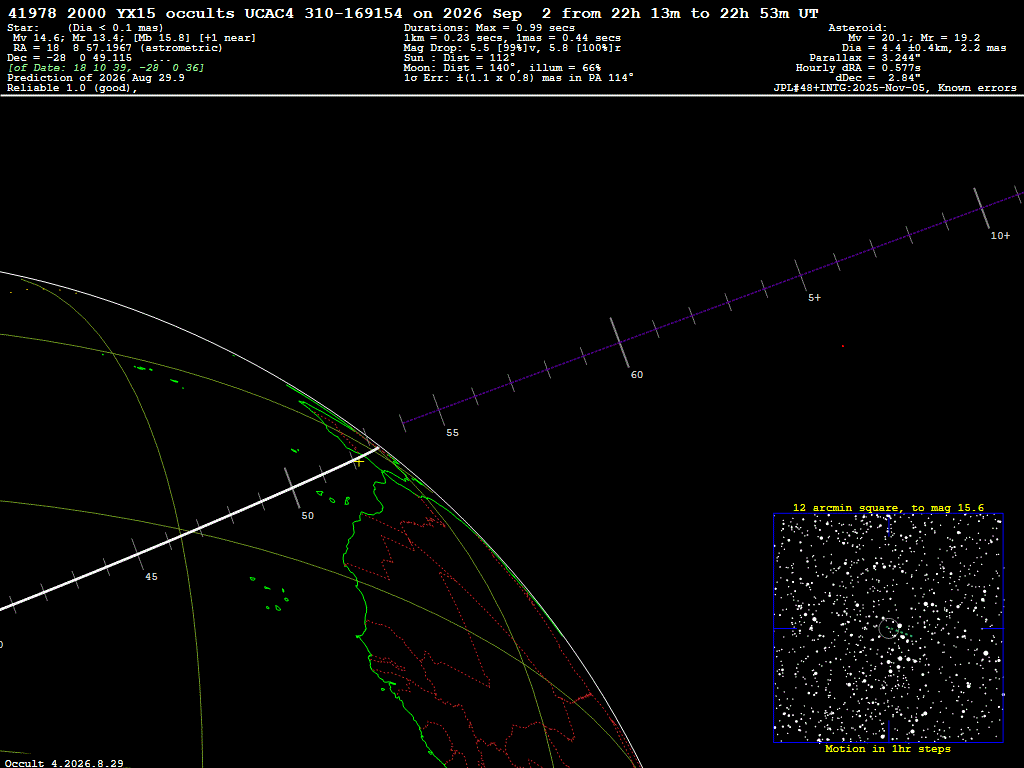Image resolution: width=1024 pixels, height=768 pixels.
Task: Click the "Occult 4.2026.8.29" version label
Action: pos(64,763)
